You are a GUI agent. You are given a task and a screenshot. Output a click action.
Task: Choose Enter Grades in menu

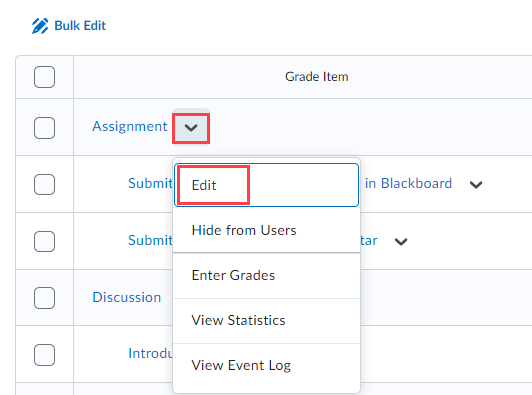pyautogui.click(x=266, y=276)
